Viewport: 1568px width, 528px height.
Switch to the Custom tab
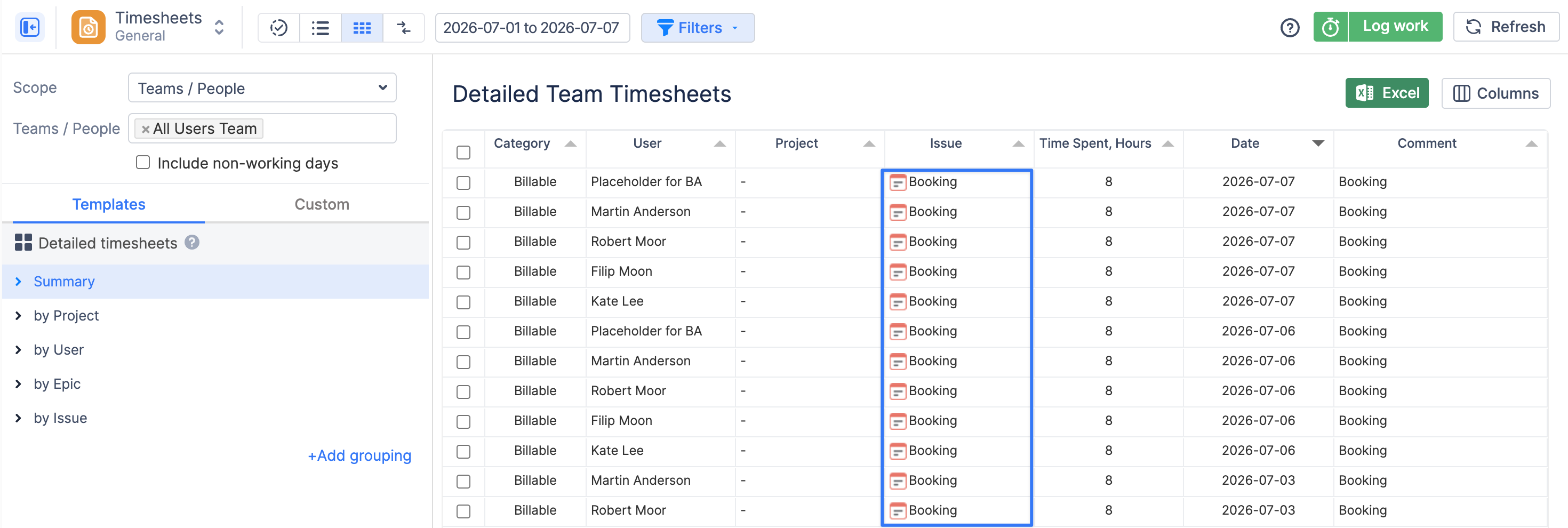[322, 204]
